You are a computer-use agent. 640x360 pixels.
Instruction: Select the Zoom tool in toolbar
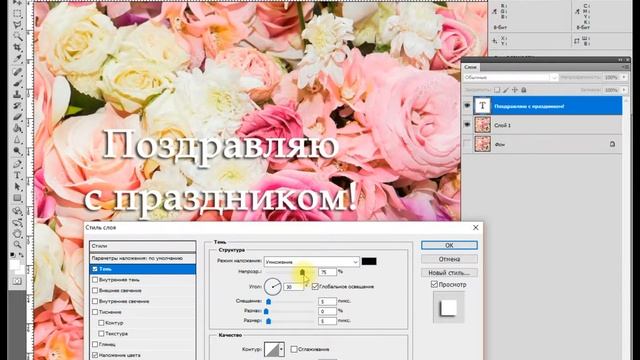17,245
